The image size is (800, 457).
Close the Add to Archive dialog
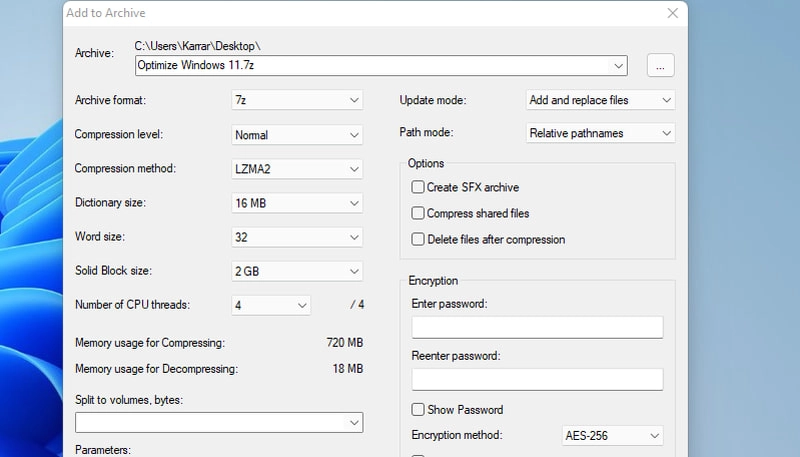coord(672,13)
